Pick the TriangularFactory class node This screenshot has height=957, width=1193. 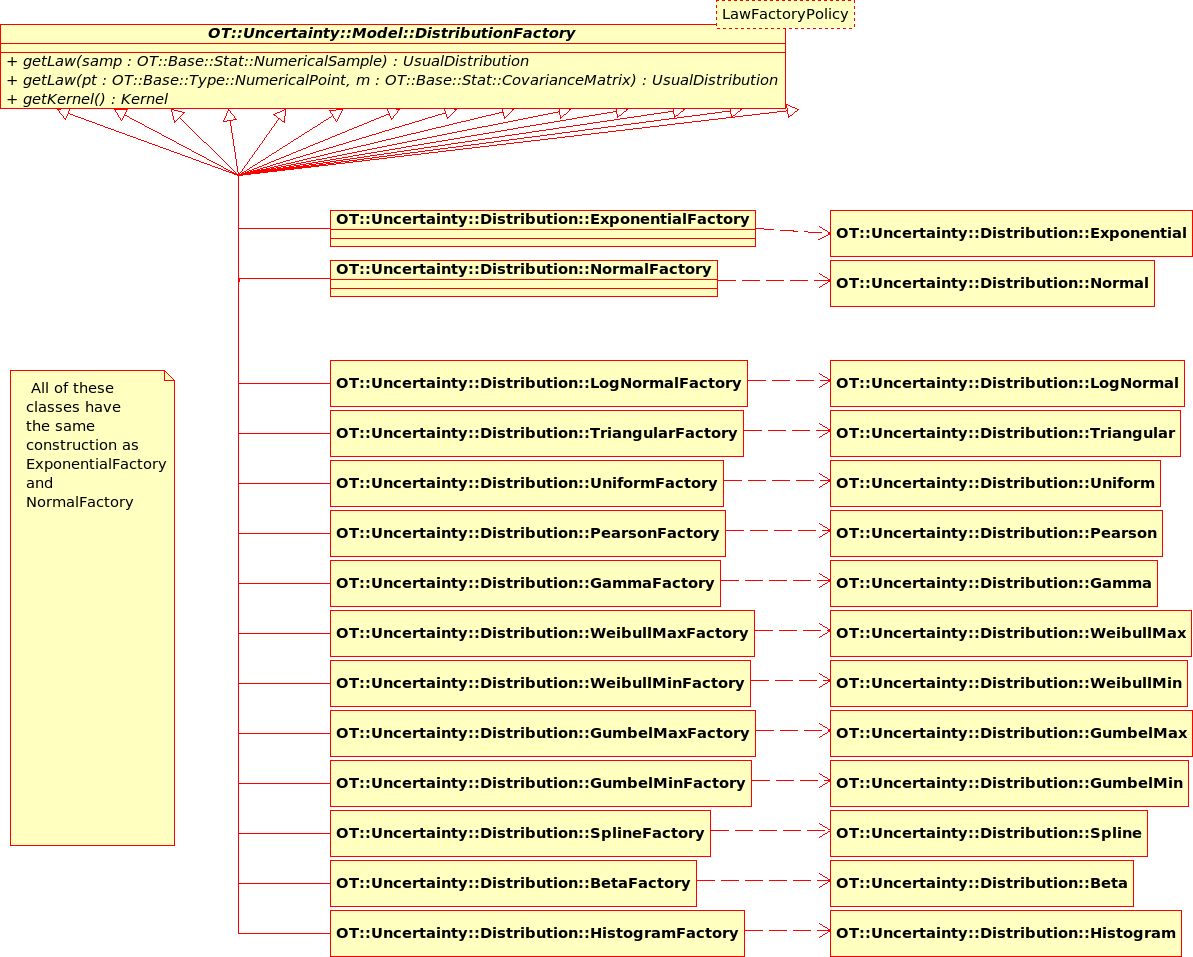(536, 433)
